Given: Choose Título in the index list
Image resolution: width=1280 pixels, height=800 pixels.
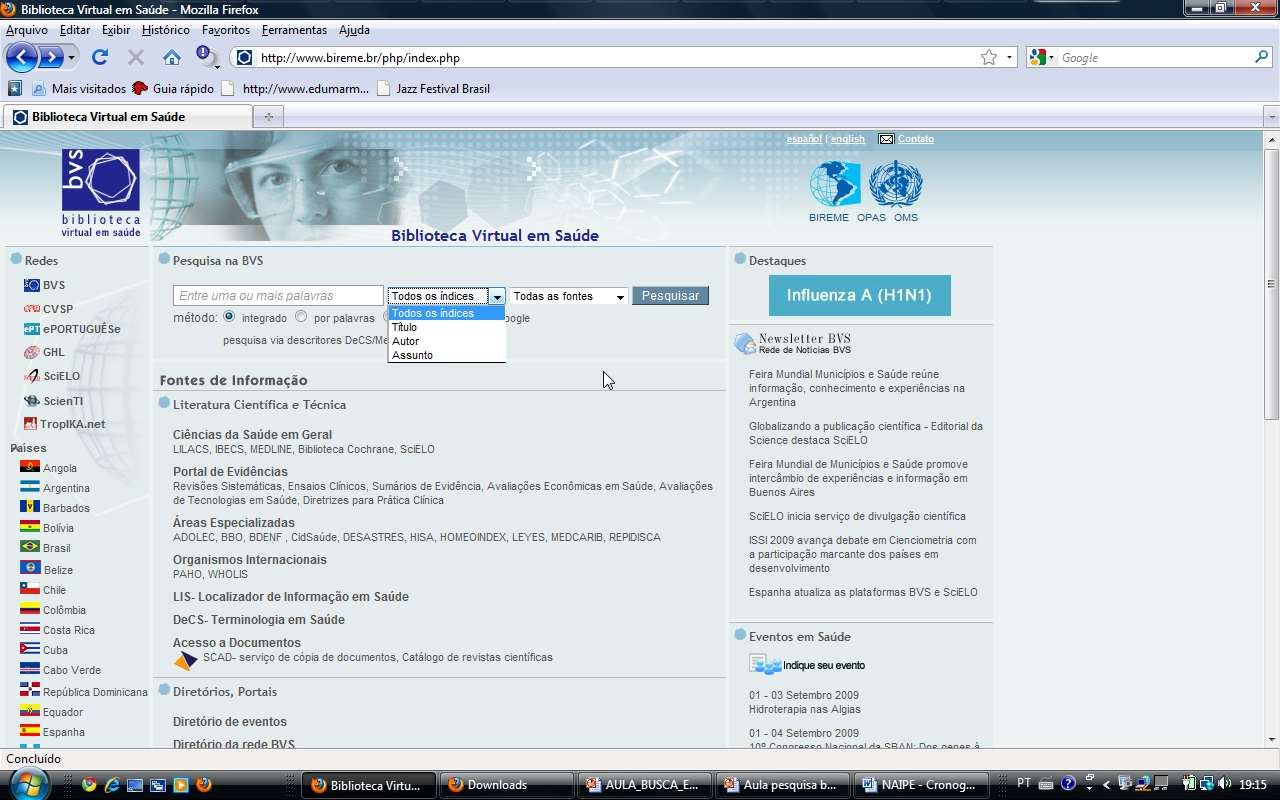Looking at the screenshot, I should coord(446,327).
